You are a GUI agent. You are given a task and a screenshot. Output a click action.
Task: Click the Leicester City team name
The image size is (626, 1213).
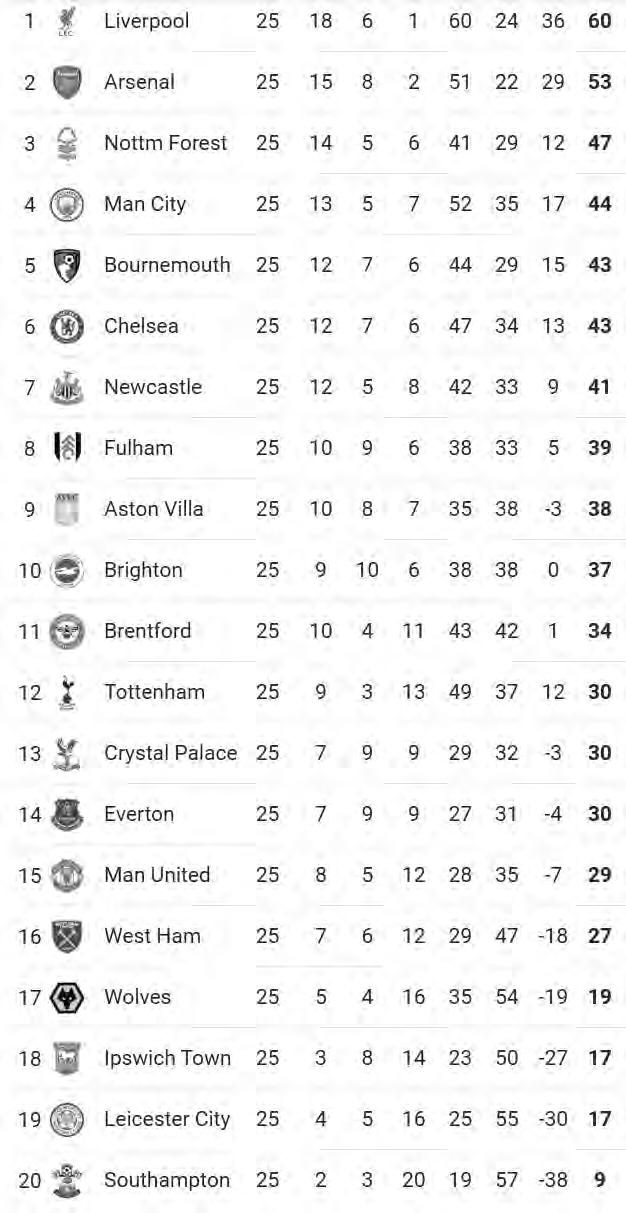(x=167, y=1119)
